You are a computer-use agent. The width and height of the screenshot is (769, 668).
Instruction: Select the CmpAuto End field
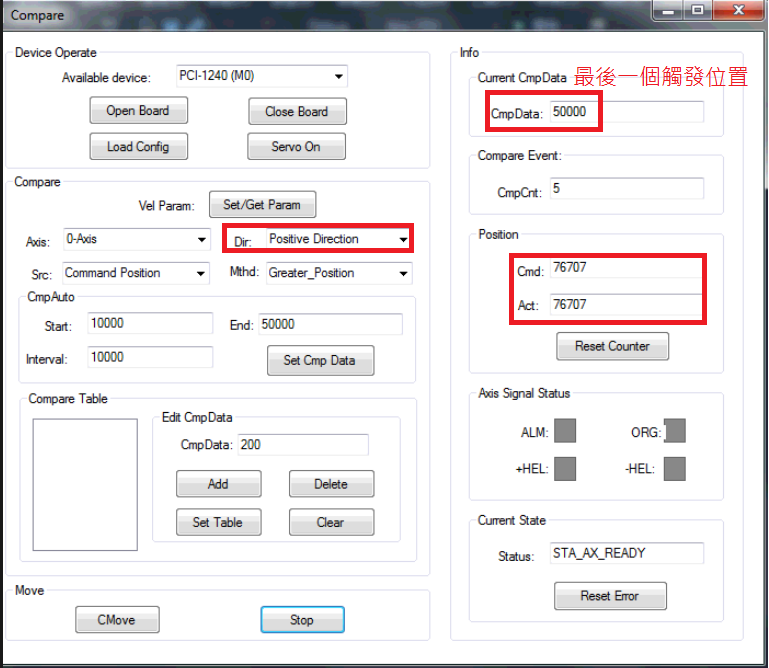tap(331, 324)
